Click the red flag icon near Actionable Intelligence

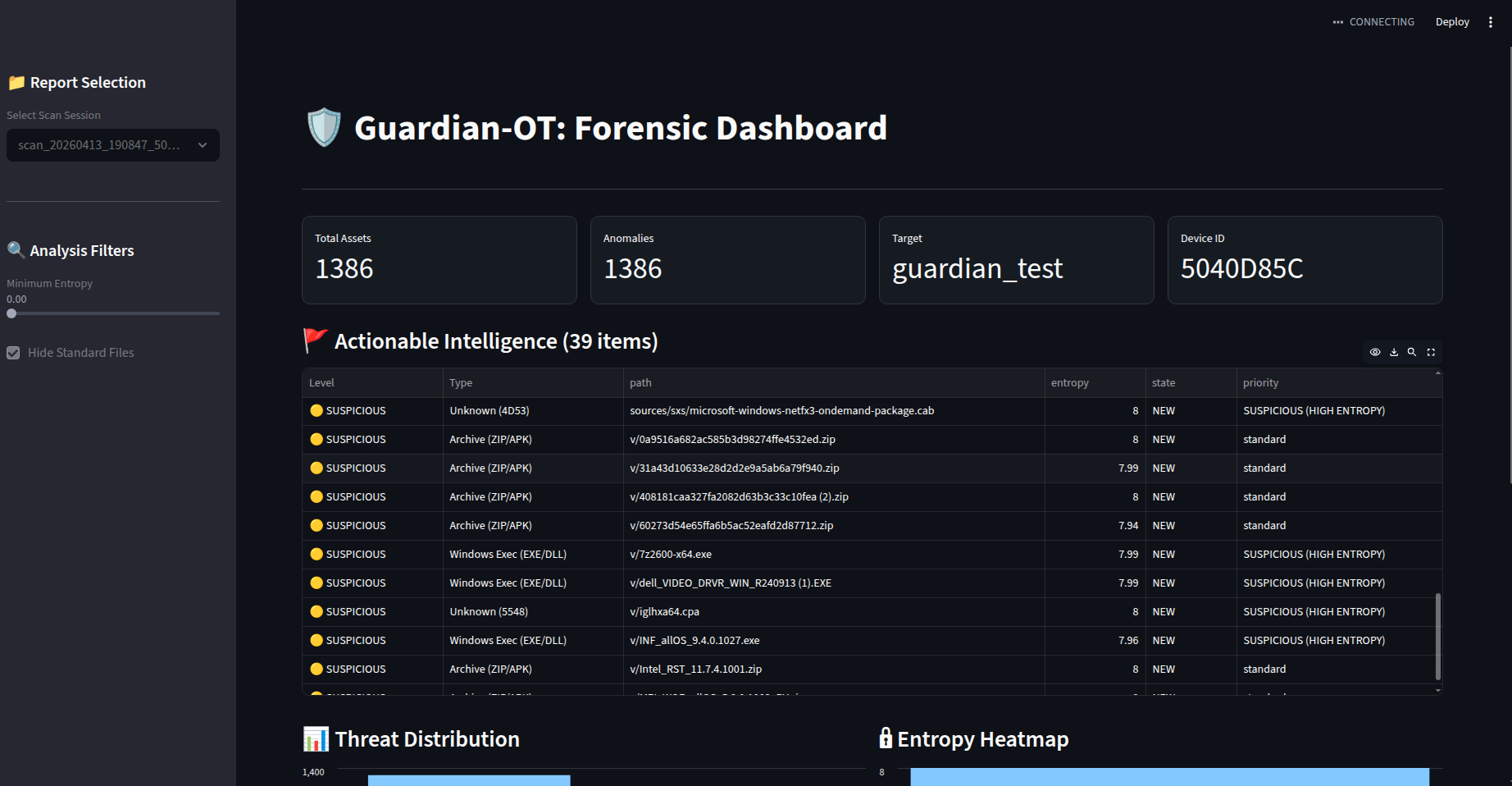tap(314, 340)
